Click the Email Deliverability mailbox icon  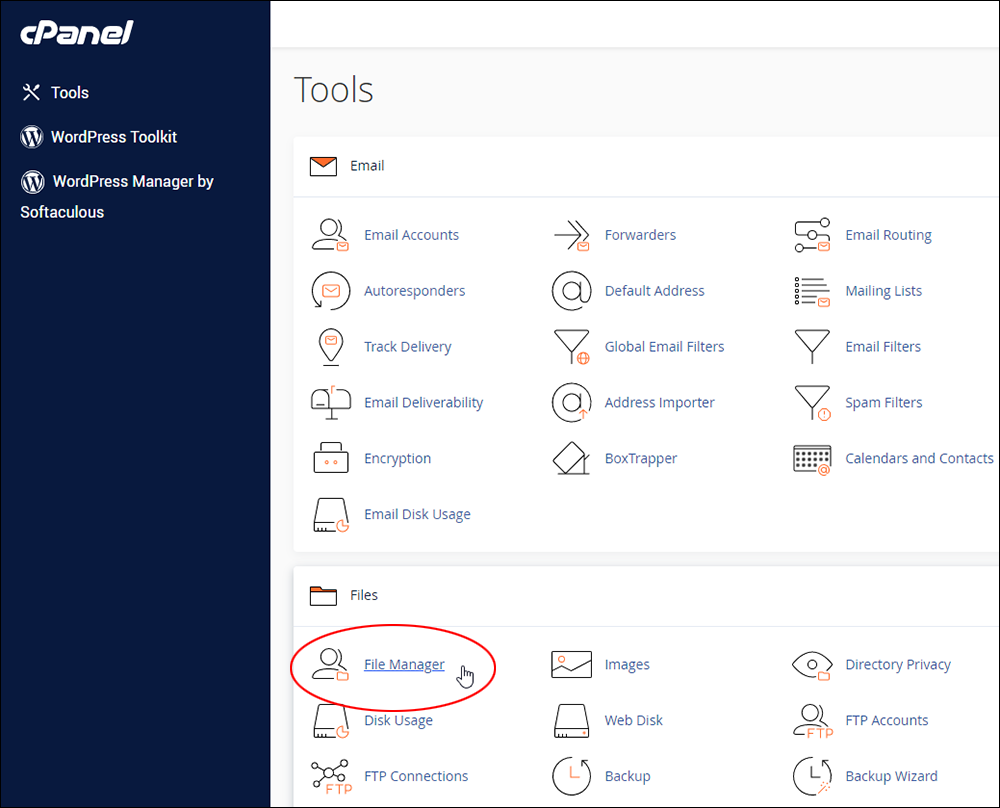tap(330, 402)
